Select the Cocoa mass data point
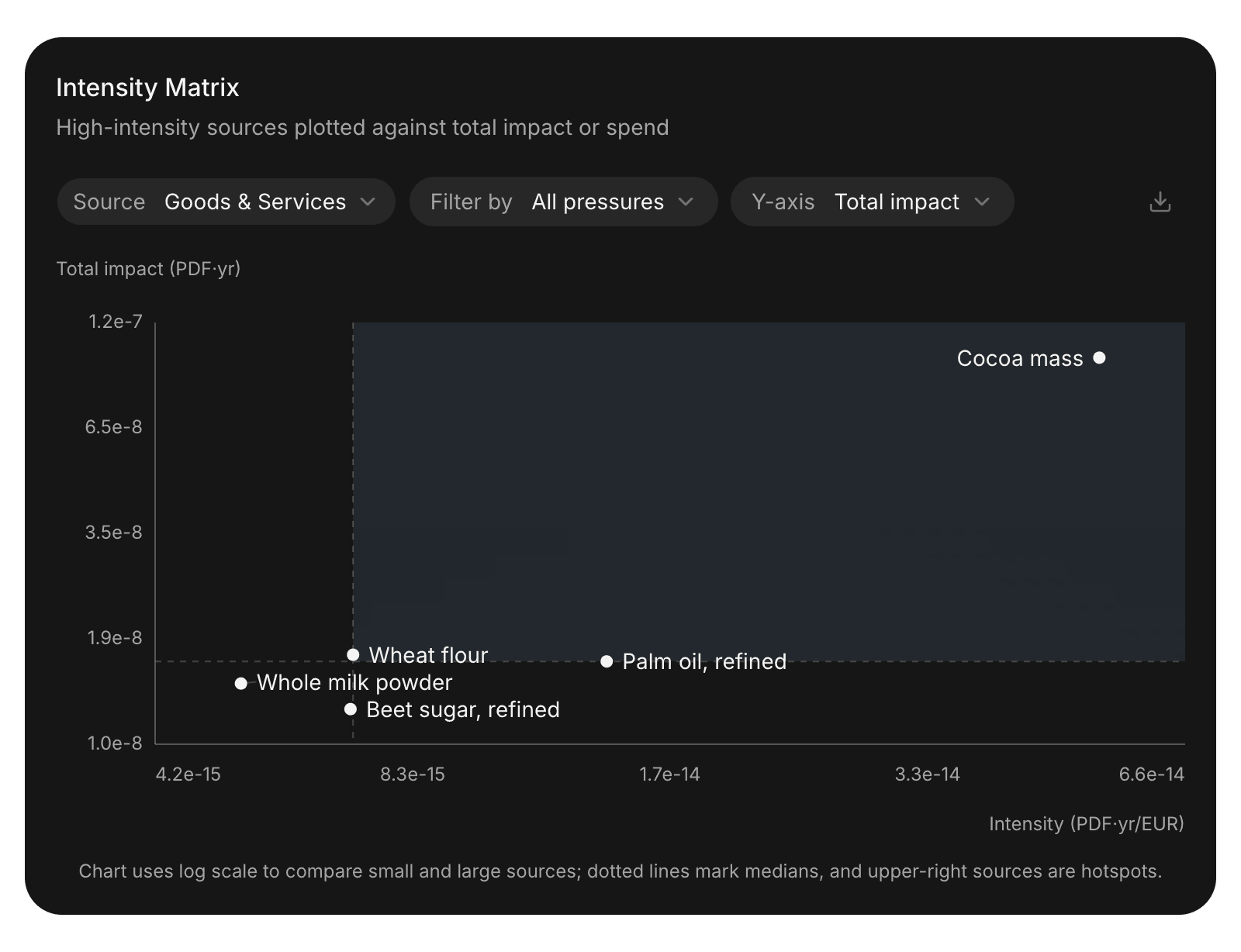 coord(1099,357)
